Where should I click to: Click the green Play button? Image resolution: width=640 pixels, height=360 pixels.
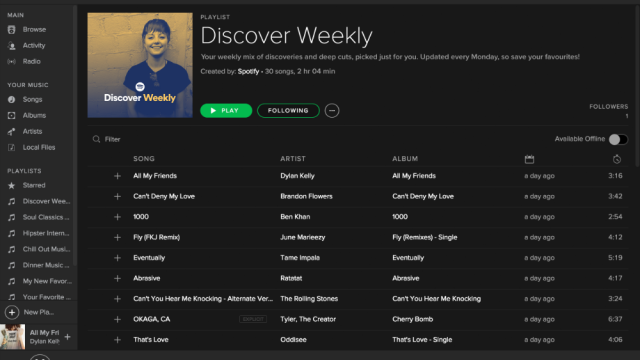(226, 111)
